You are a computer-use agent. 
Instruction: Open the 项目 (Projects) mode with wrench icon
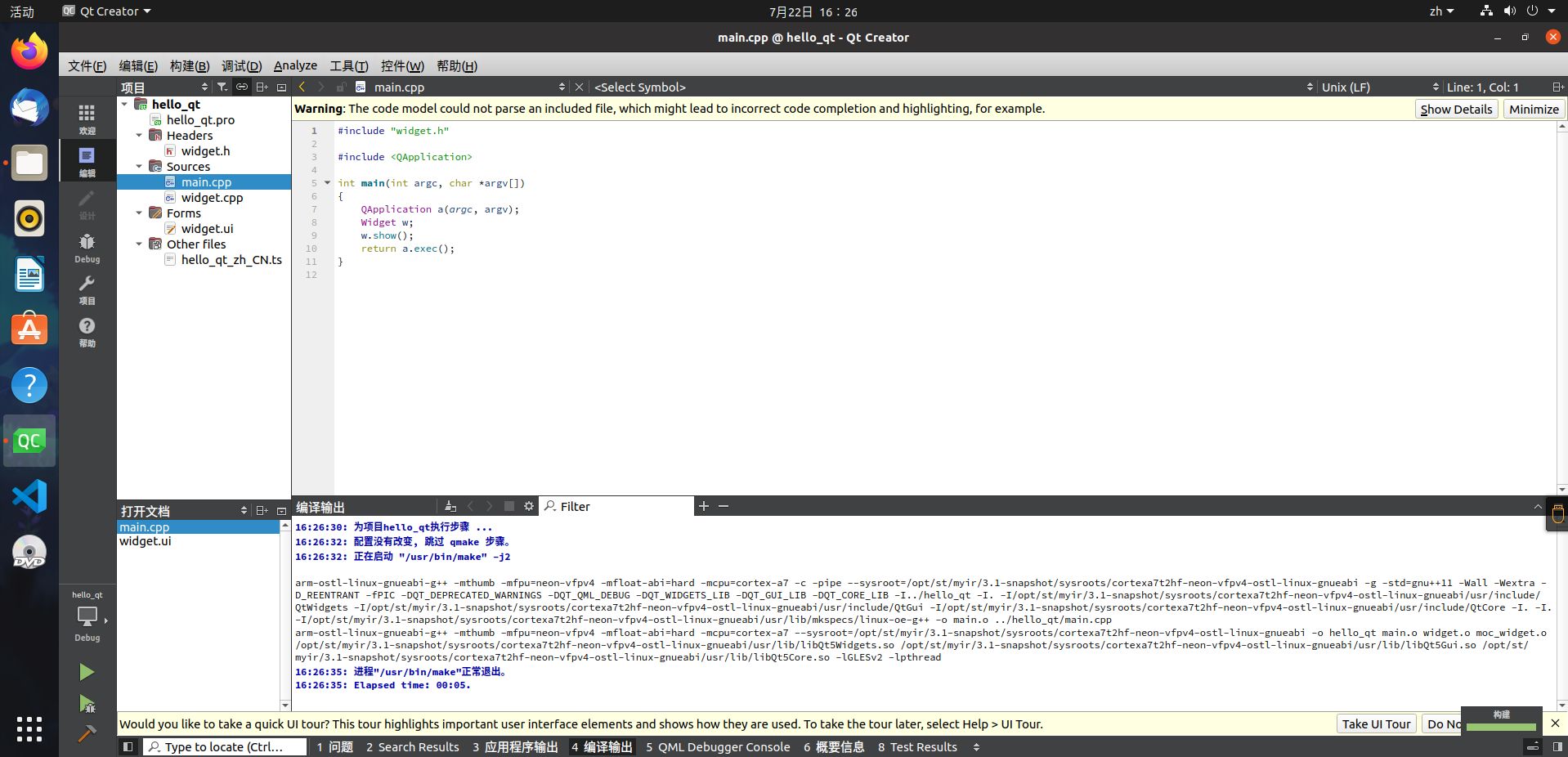click(87, 290)
